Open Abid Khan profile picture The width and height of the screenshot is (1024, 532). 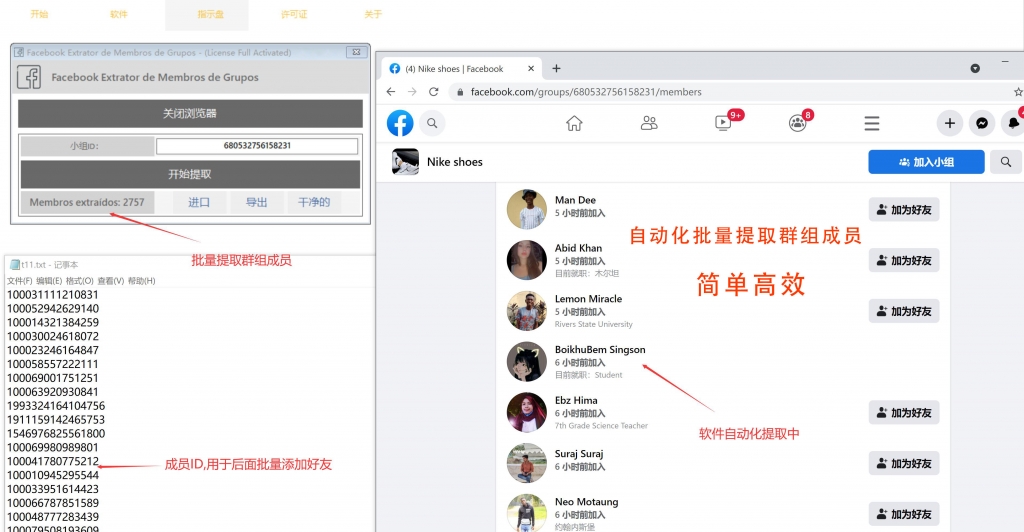coord(526,260)
